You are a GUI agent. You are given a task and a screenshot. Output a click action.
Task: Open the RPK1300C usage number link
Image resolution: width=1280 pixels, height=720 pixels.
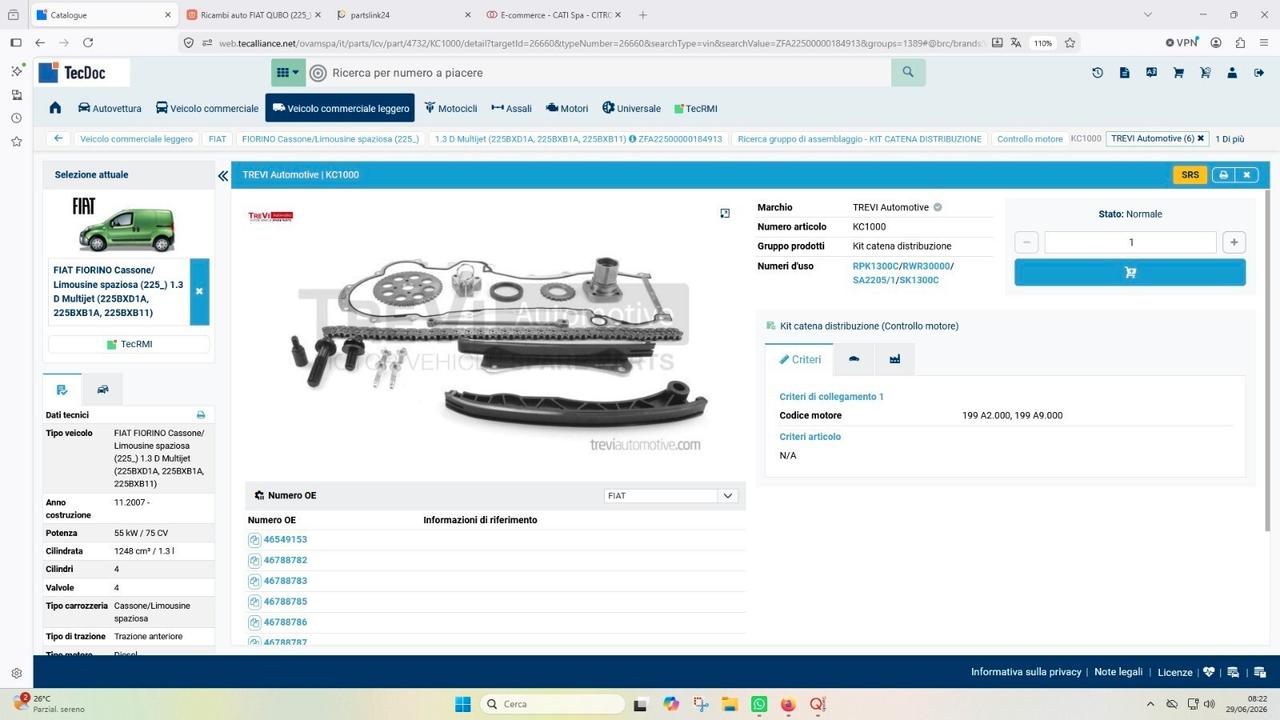875,266
